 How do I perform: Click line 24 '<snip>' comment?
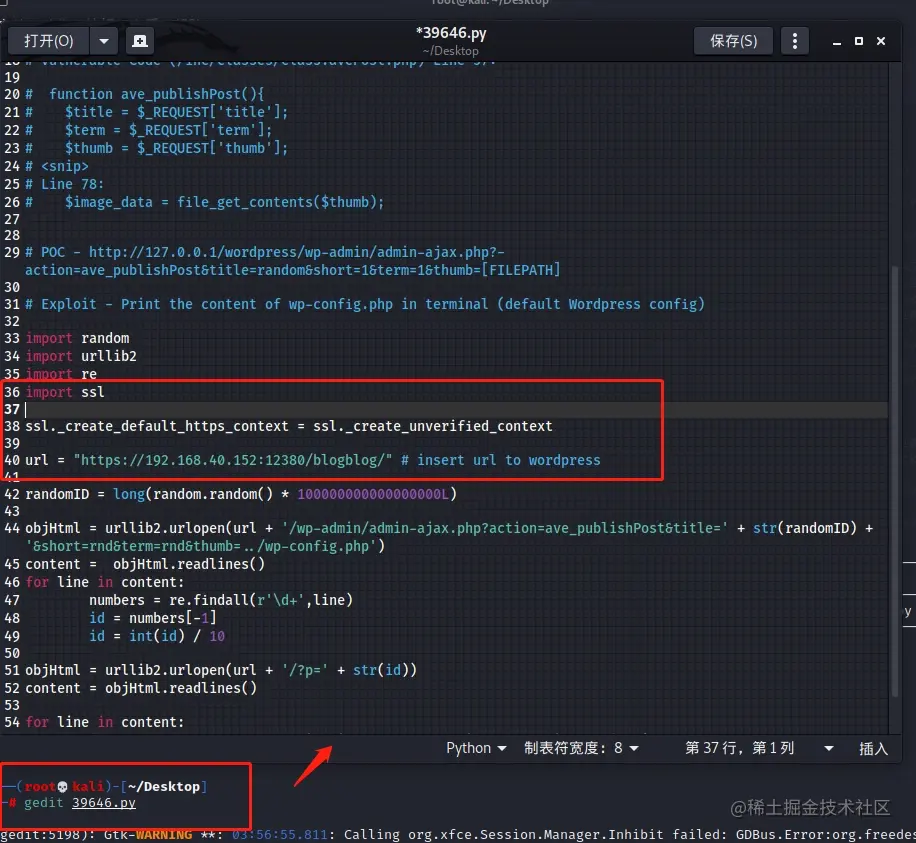coord(57,166)
